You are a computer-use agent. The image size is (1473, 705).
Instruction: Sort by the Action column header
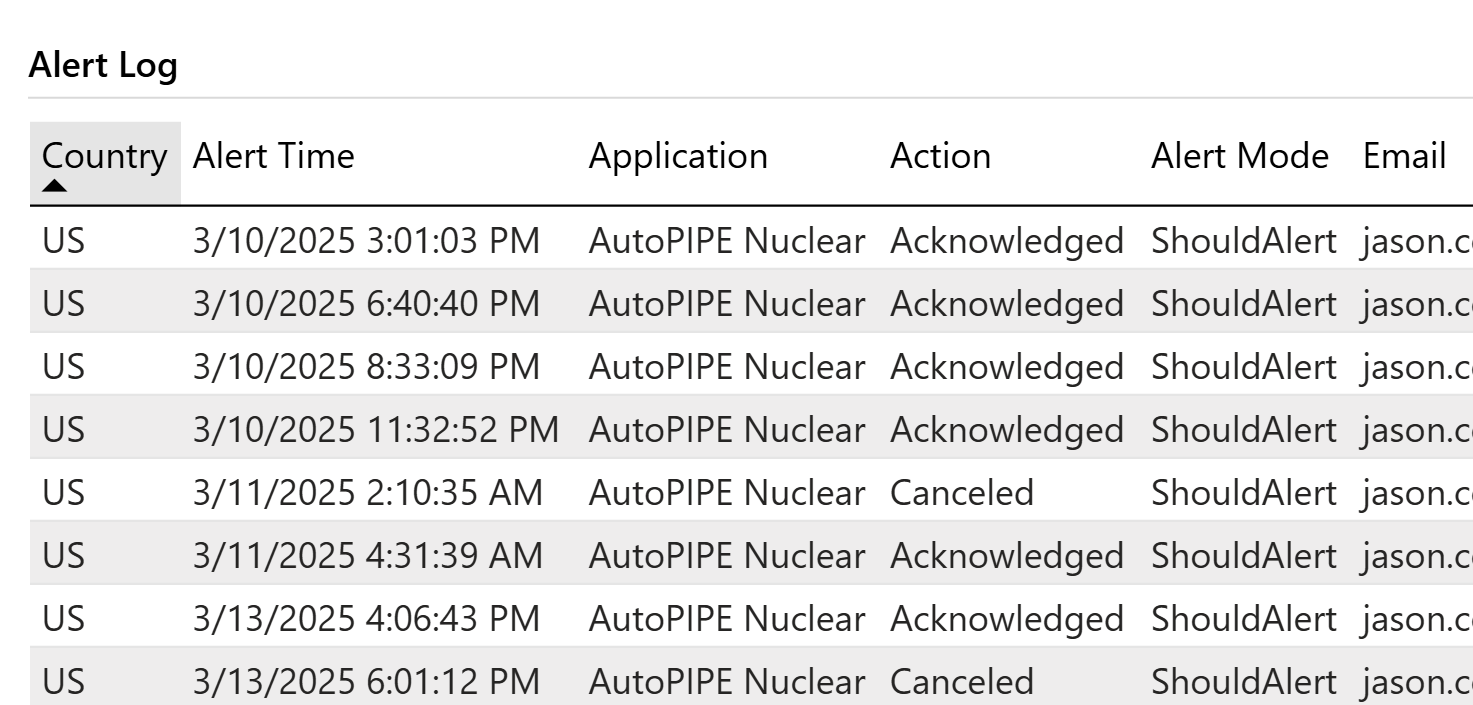tap(940, 156)
